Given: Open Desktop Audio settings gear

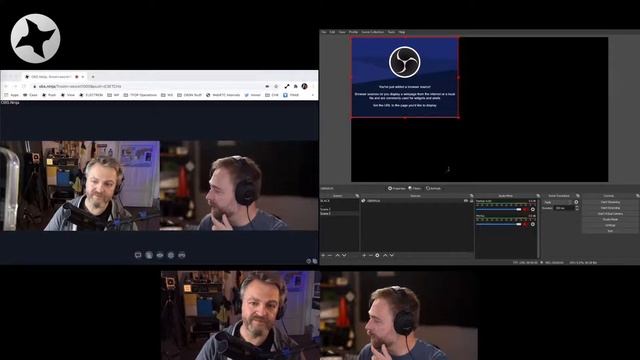Looking at the screenshot, I should tap(533, 209).
